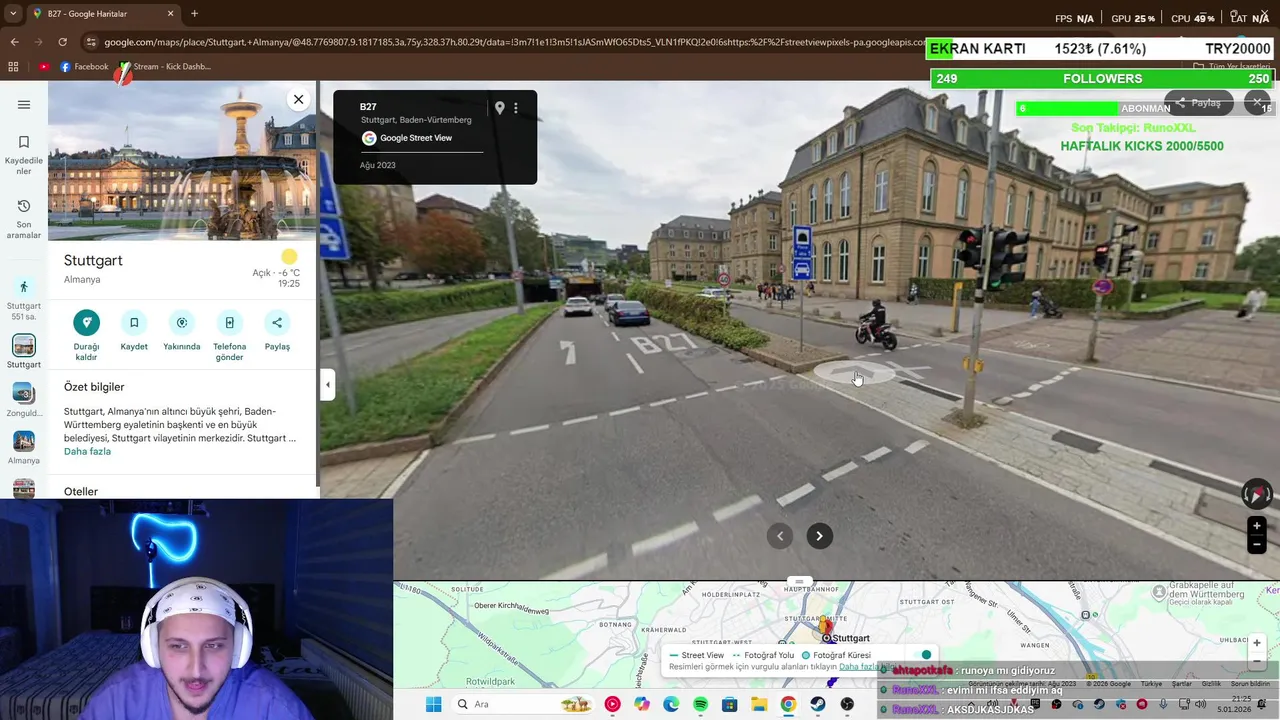
Task: Click the location pin icon on B27 card
Action: [499, 108]
